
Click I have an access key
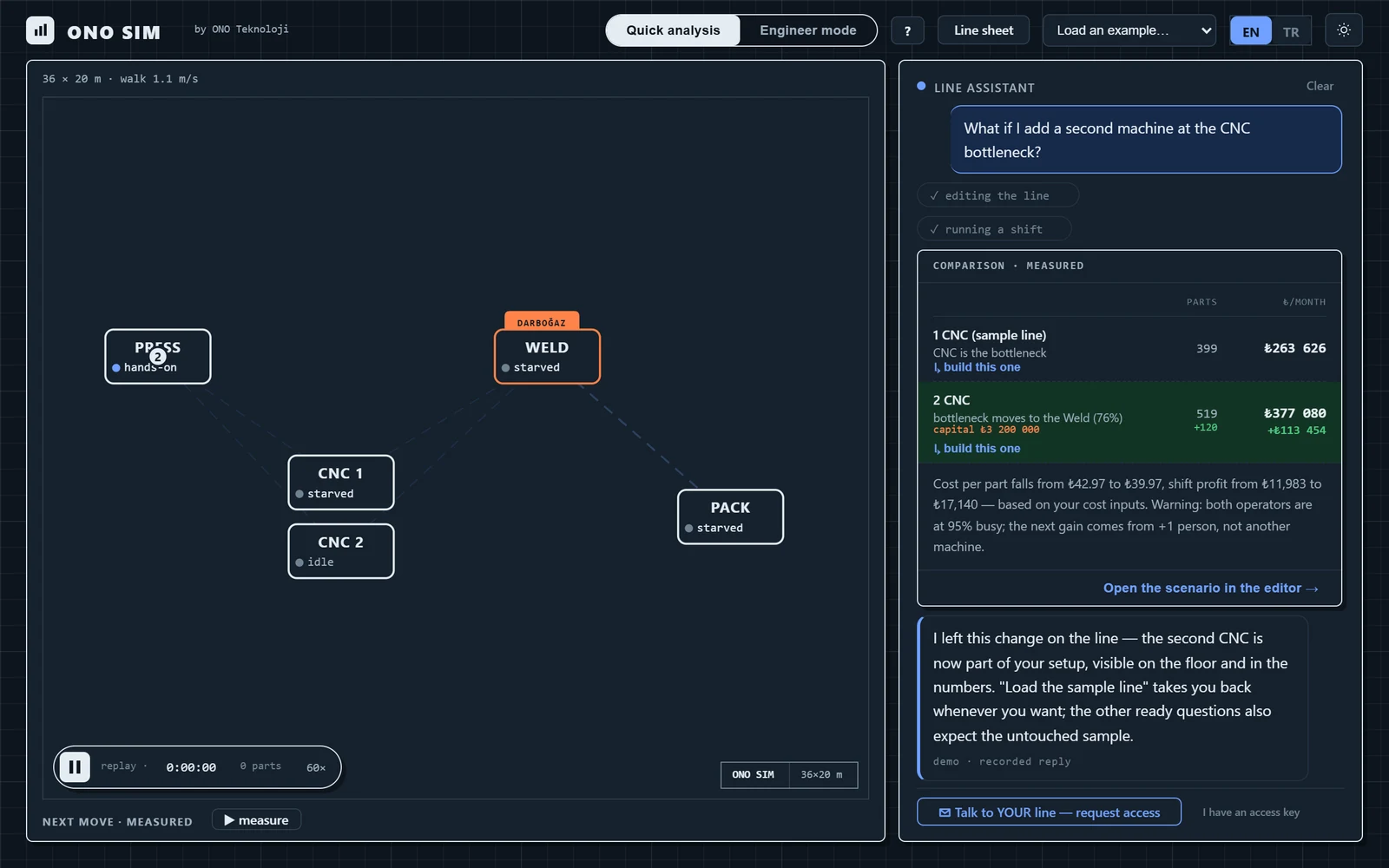click(x=1251, y=812)
